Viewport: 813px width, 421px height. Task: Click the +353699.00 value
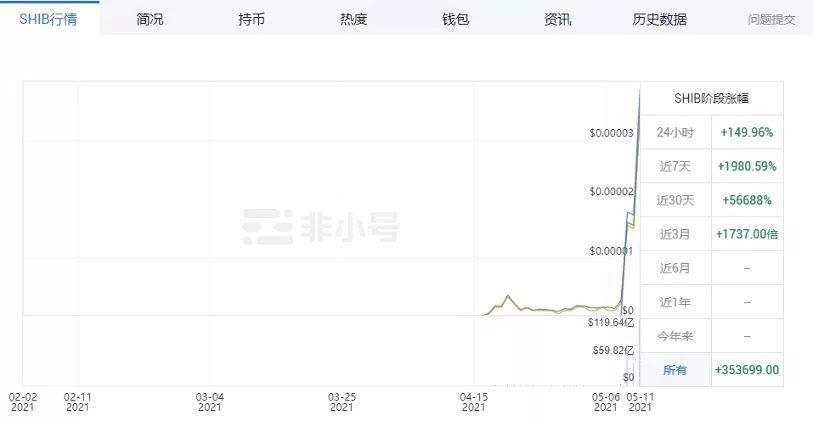[x=747, y=370]
